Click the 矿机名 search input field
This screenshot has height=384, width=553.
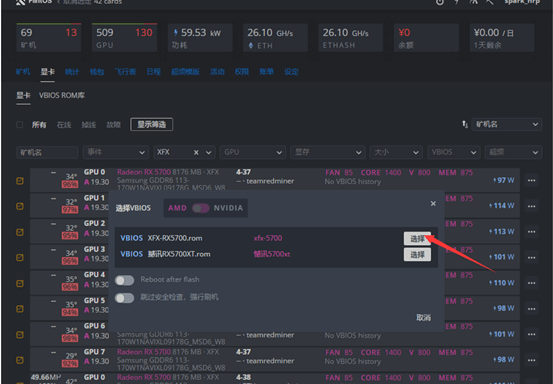pyautogui.click(x=47, y=152)
